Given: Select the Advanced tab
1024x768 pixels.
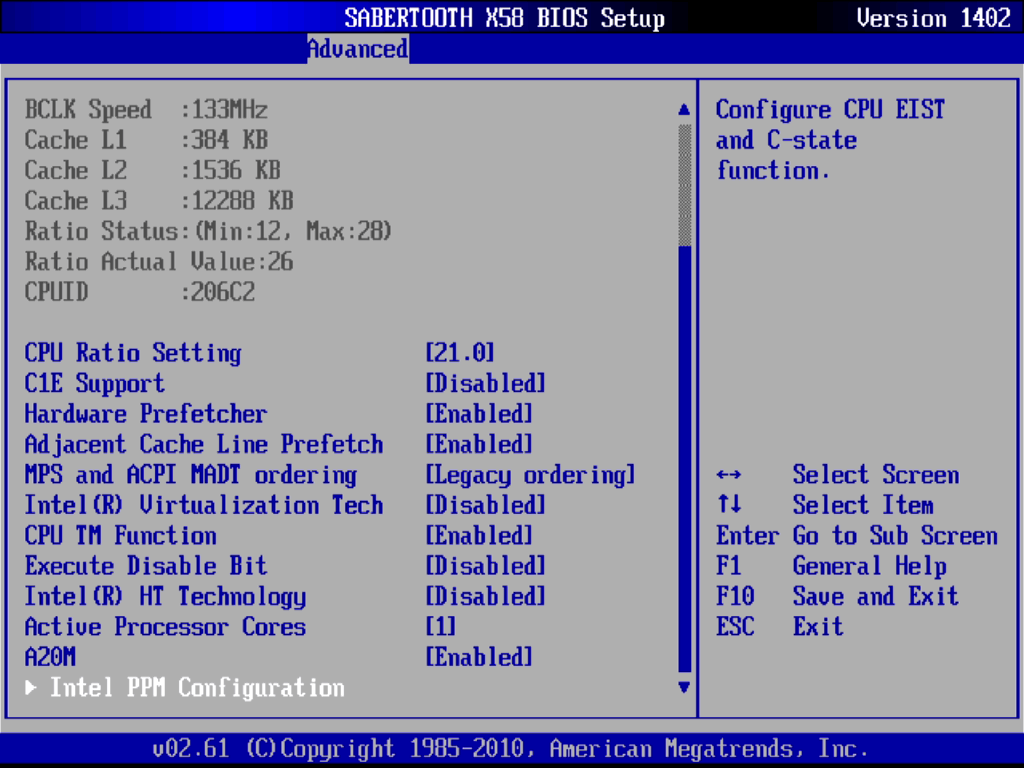Looking at the screenshot, I should click(358, 49).
